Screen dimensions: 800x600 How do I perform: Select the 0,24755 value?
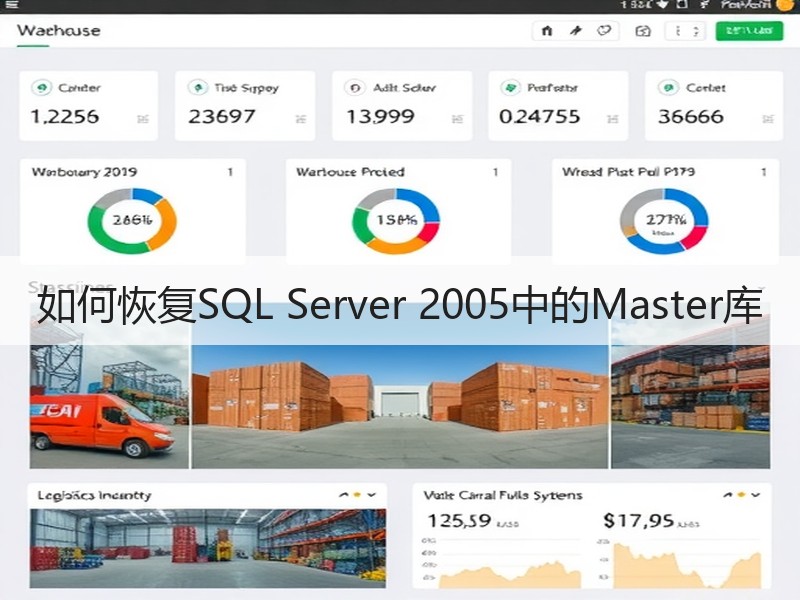coord(540,117)
